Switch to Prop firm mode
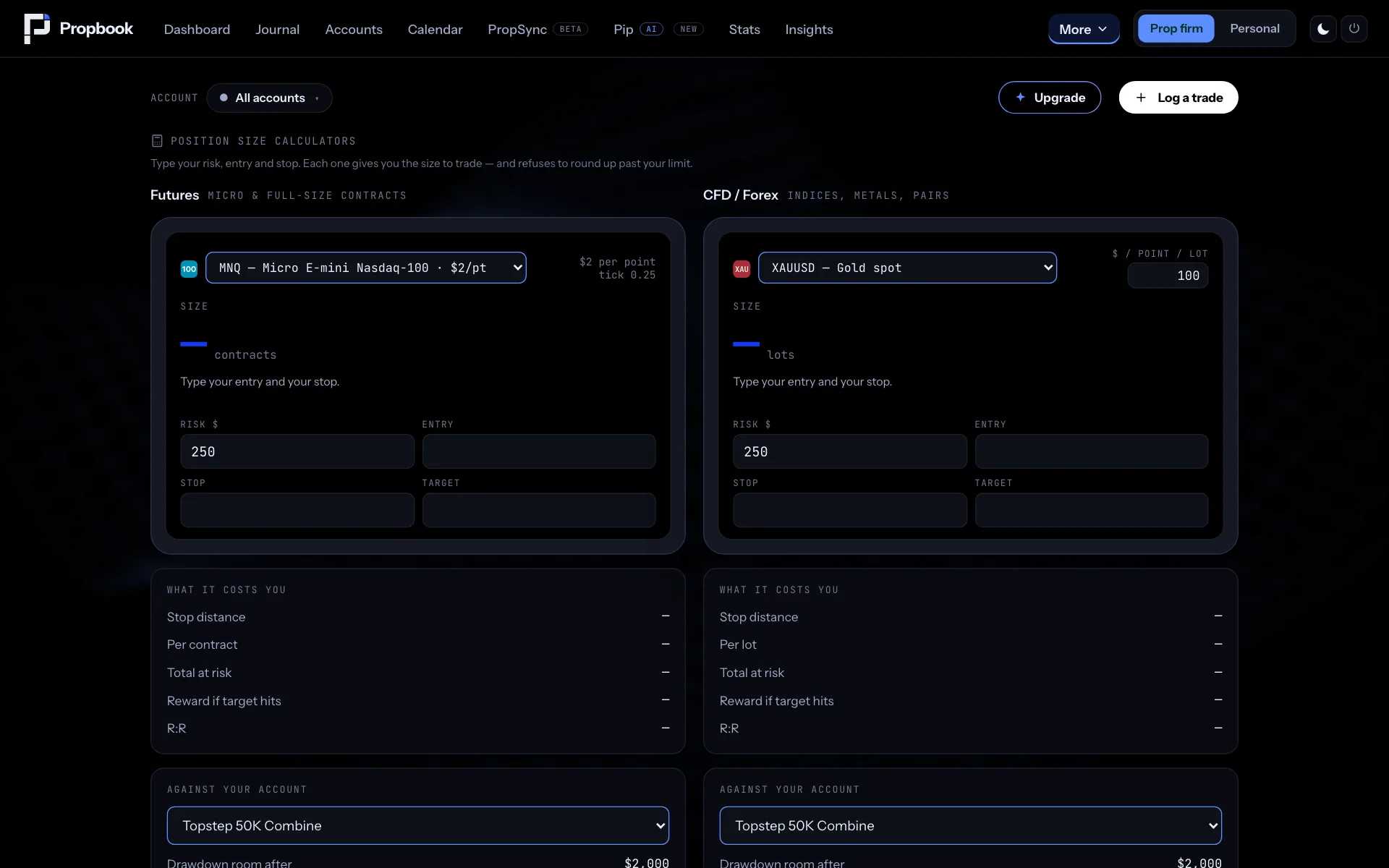The width and height of the screenshot is (1389, 868). (1176, 29)
